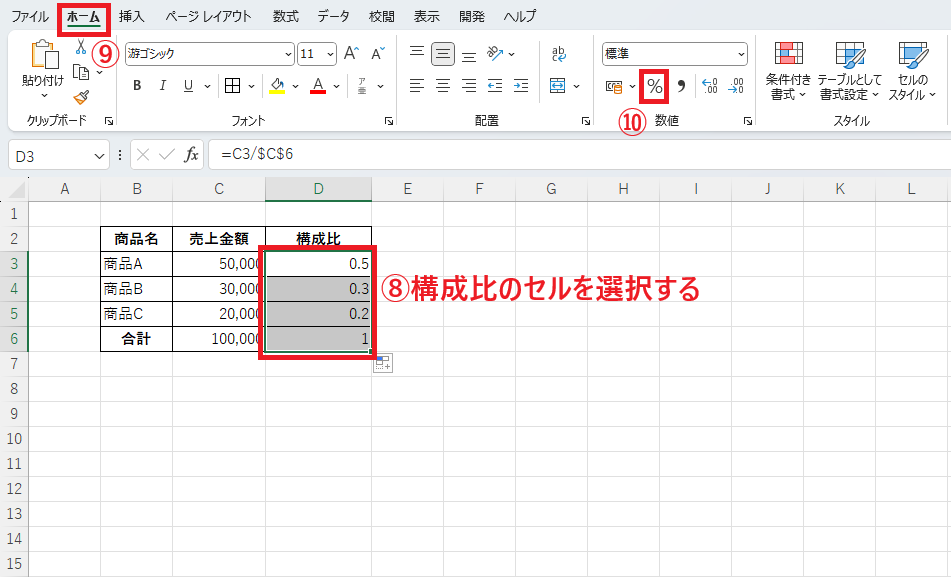
Task: Toggle center horizontal alignment
Action: (x=443, y=86)
